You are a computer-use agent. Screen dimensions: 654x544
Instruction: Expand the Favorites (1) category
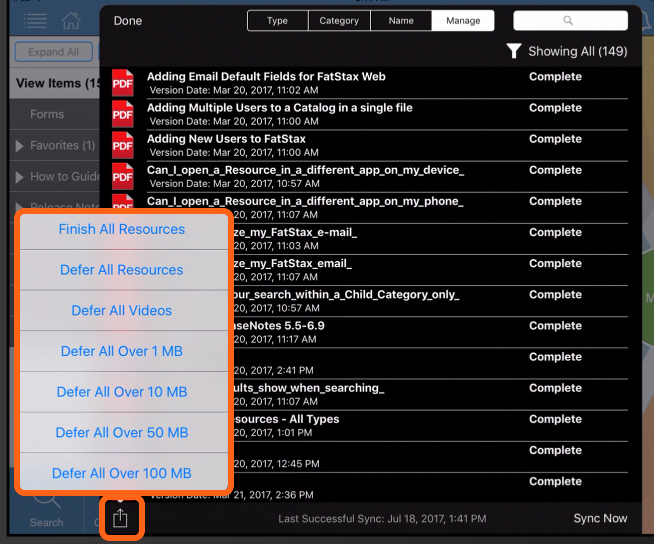19,146
